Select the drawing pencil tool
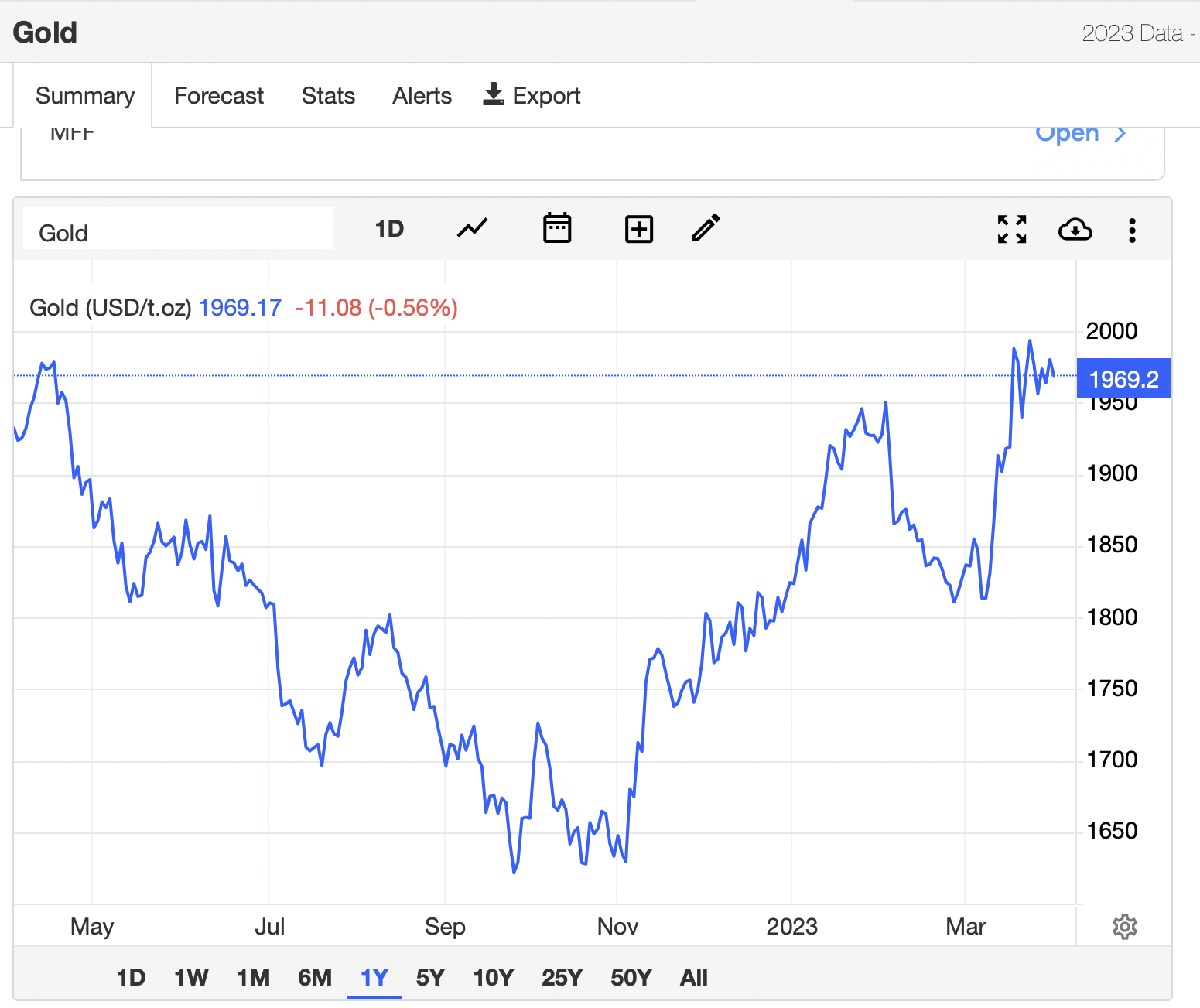This screenshot has width=1200, height=1008. pos(705,228)
